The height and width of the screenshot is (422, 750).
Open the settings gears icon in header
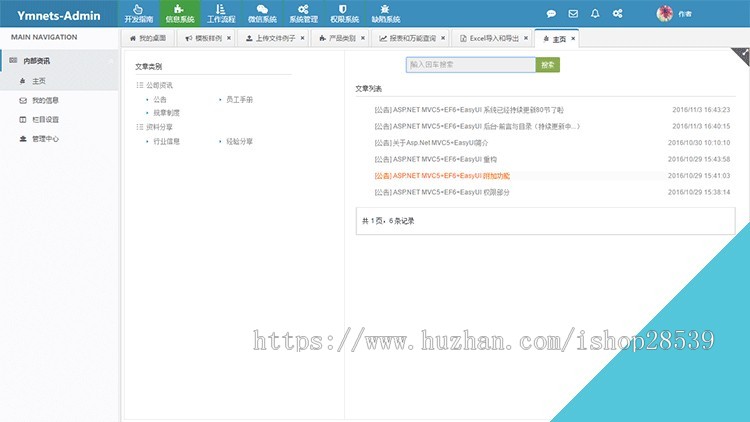coord(618,13)
